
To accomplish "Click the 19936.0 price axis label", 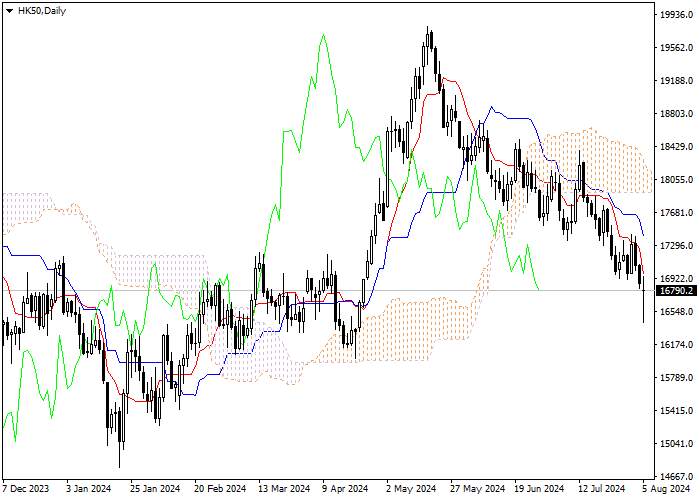I will coord(676,15).
